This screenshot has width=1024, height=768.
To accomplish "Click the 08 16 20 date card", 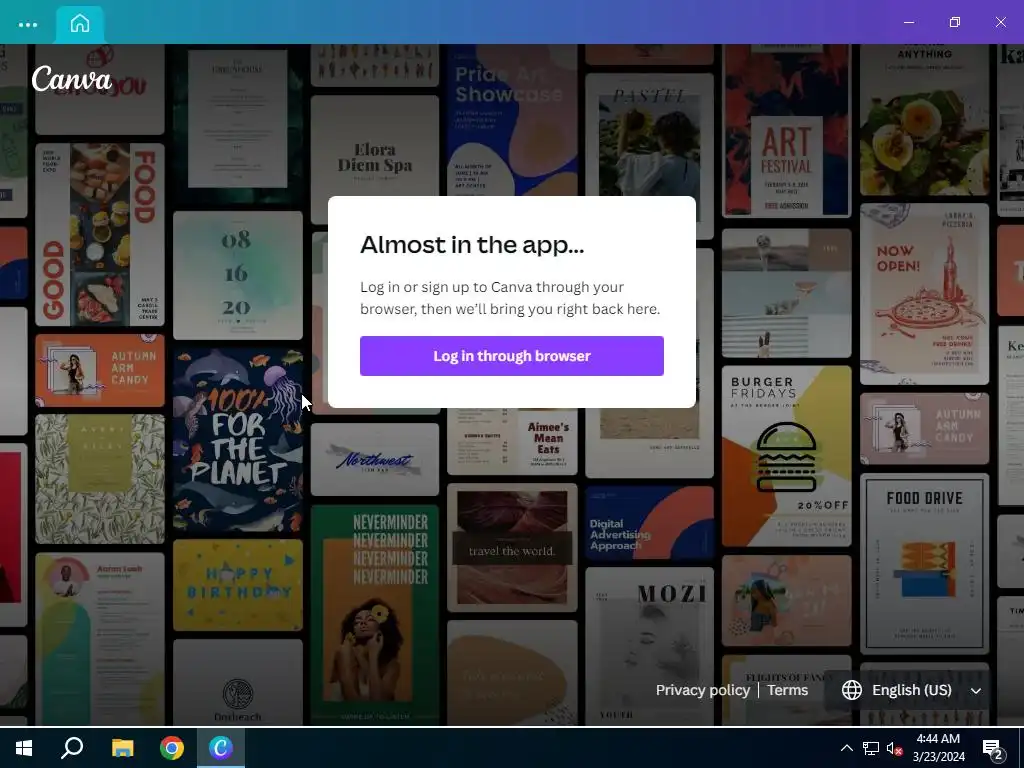I will 238,275.
